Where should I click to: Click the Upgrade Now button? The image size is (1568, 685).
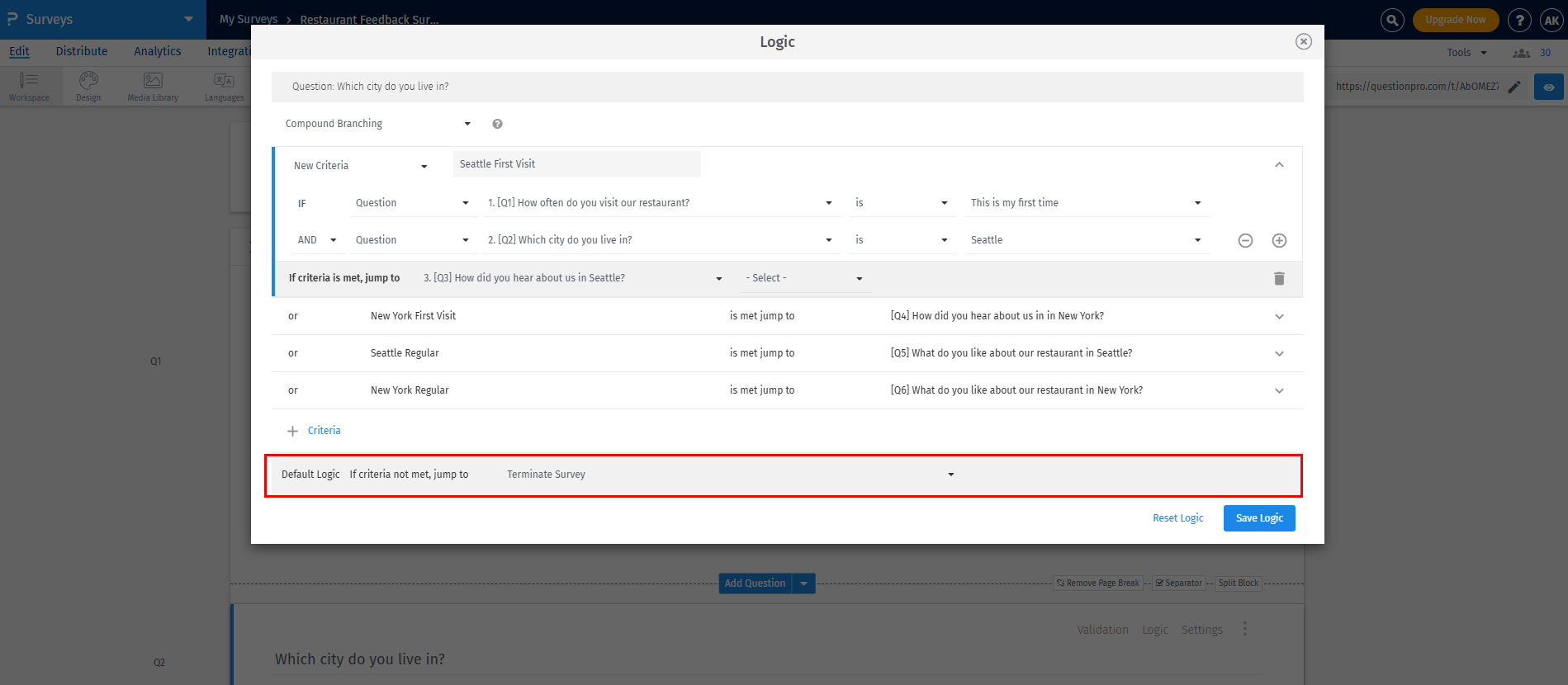1455,20
